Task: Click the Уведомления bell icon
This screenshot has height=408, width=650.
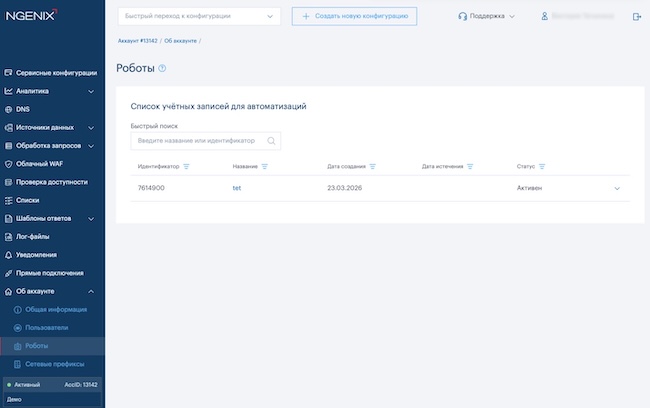Action: click(x=8, y=255)
